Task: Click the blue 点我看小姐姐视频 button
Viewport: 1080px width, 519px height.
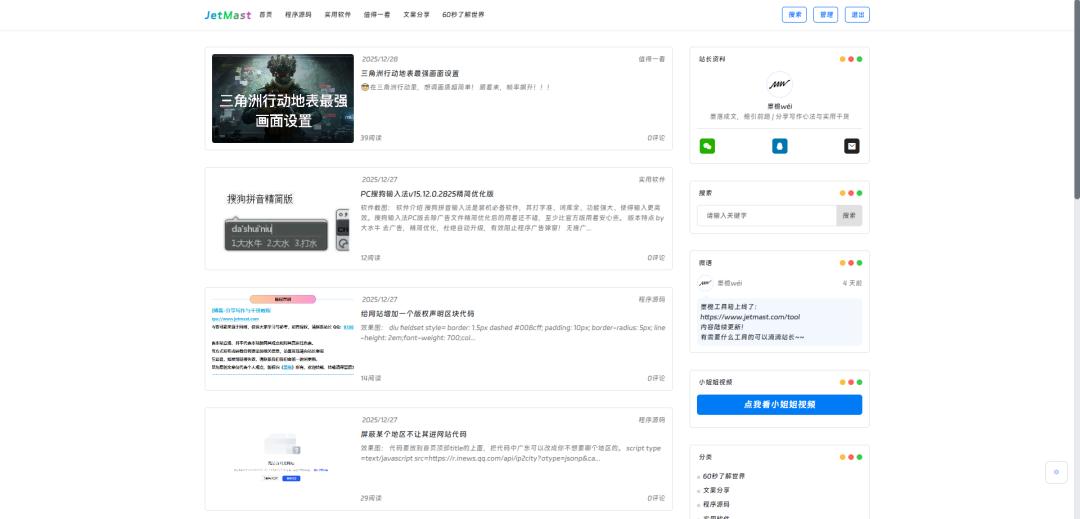Action: pyautogui.click(x=779, y=405)
